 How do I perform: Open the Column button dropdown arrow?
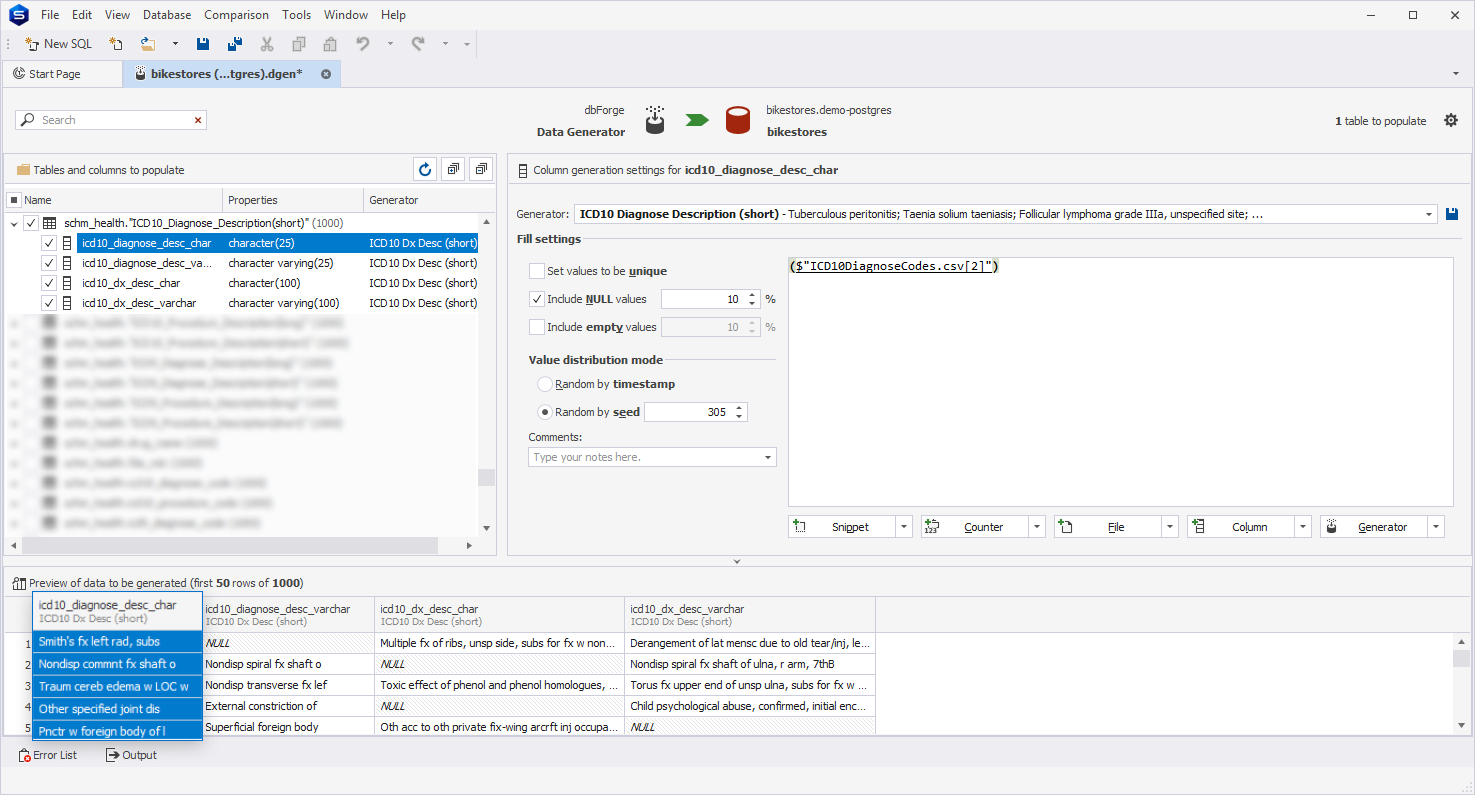click(x=1303, y=527)
